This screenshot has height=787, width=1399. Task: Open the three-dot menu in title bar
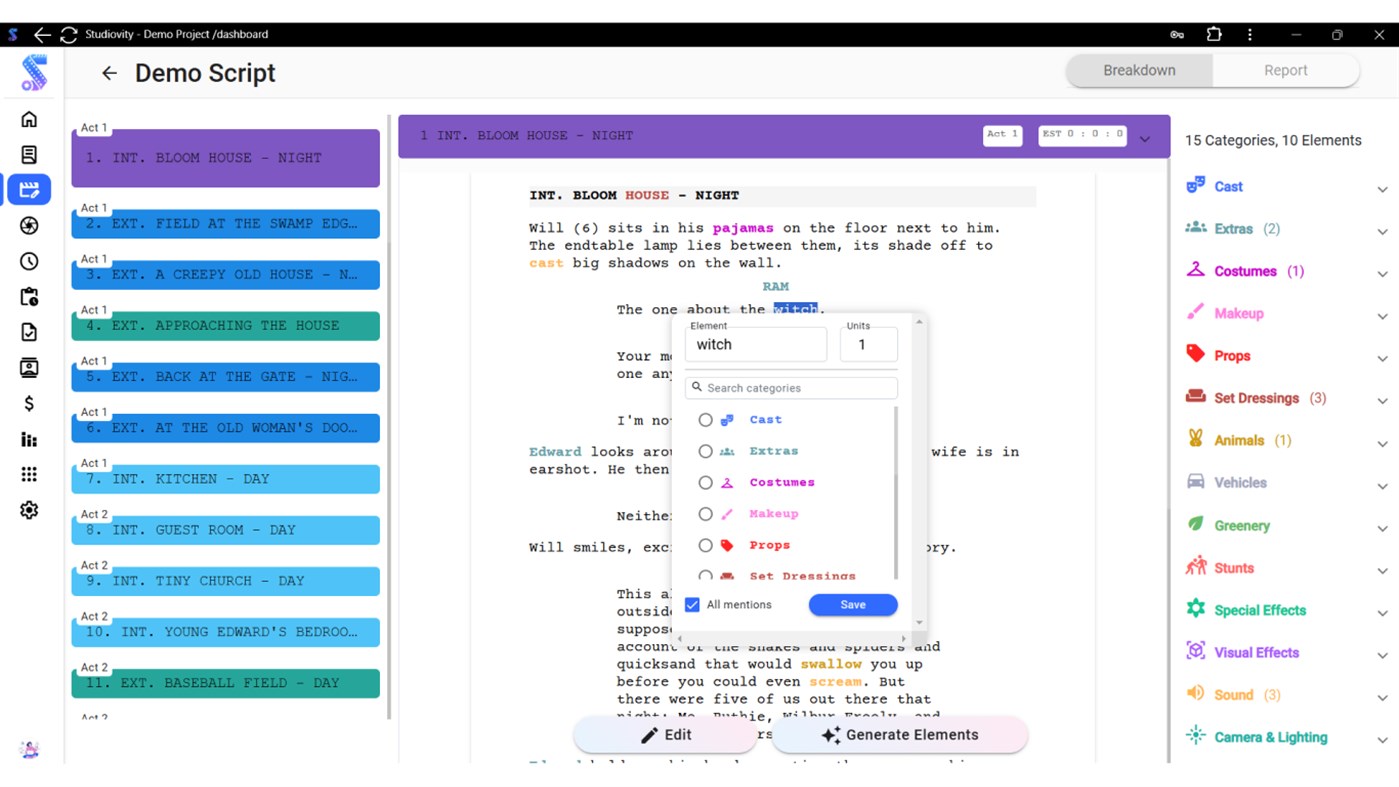[1250, 34]
